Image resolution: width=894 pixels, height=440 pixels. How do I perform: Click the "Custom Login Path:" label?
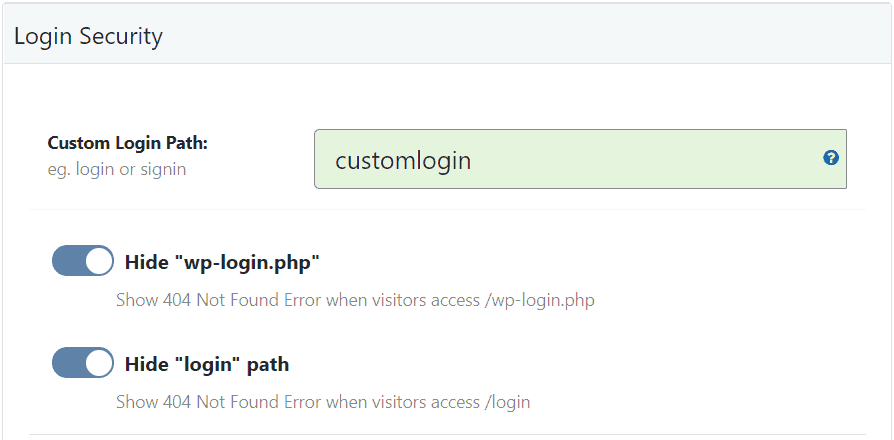(x=127, y=143)
